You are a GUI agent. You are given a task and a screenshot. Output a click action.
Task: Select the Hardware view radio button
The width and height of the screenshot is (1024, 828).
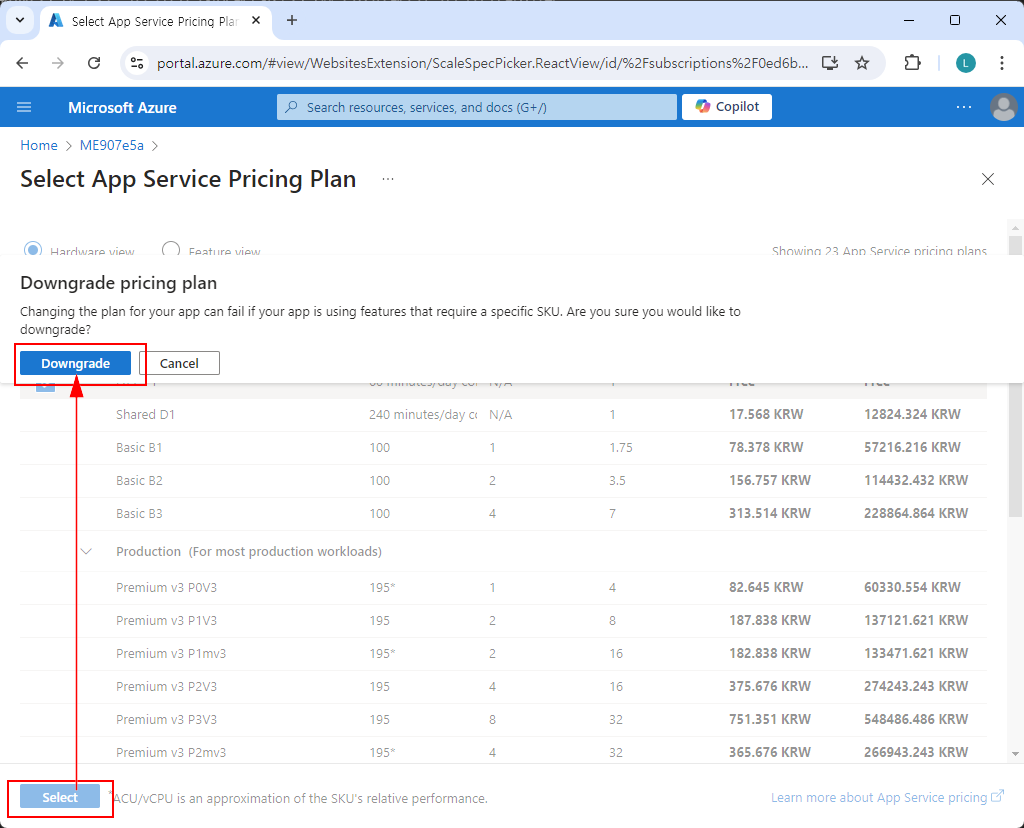pyautogui.click(x=33, y=249)
